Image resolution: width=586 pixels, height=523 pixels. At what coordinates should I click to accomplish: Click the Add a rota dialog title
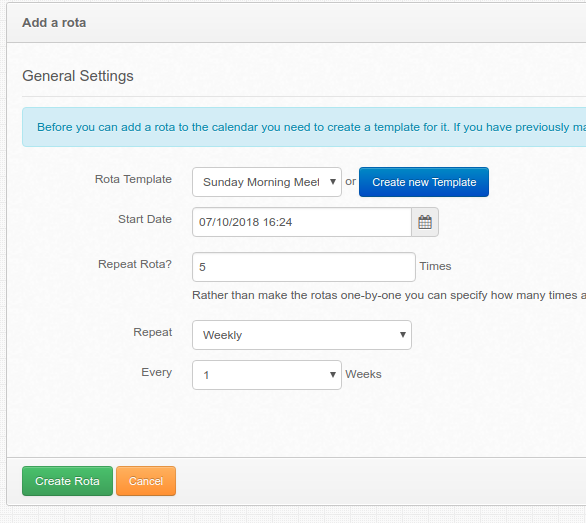[x=54, y=23]
